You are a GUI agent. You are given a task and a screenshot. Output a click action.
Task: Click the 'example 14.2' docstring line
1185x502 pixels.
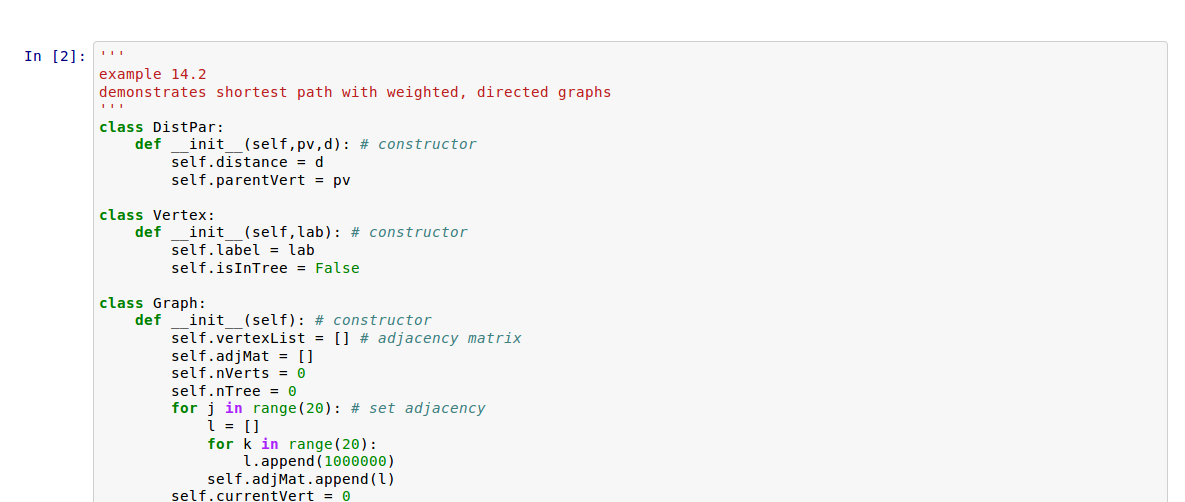point(153,75)
